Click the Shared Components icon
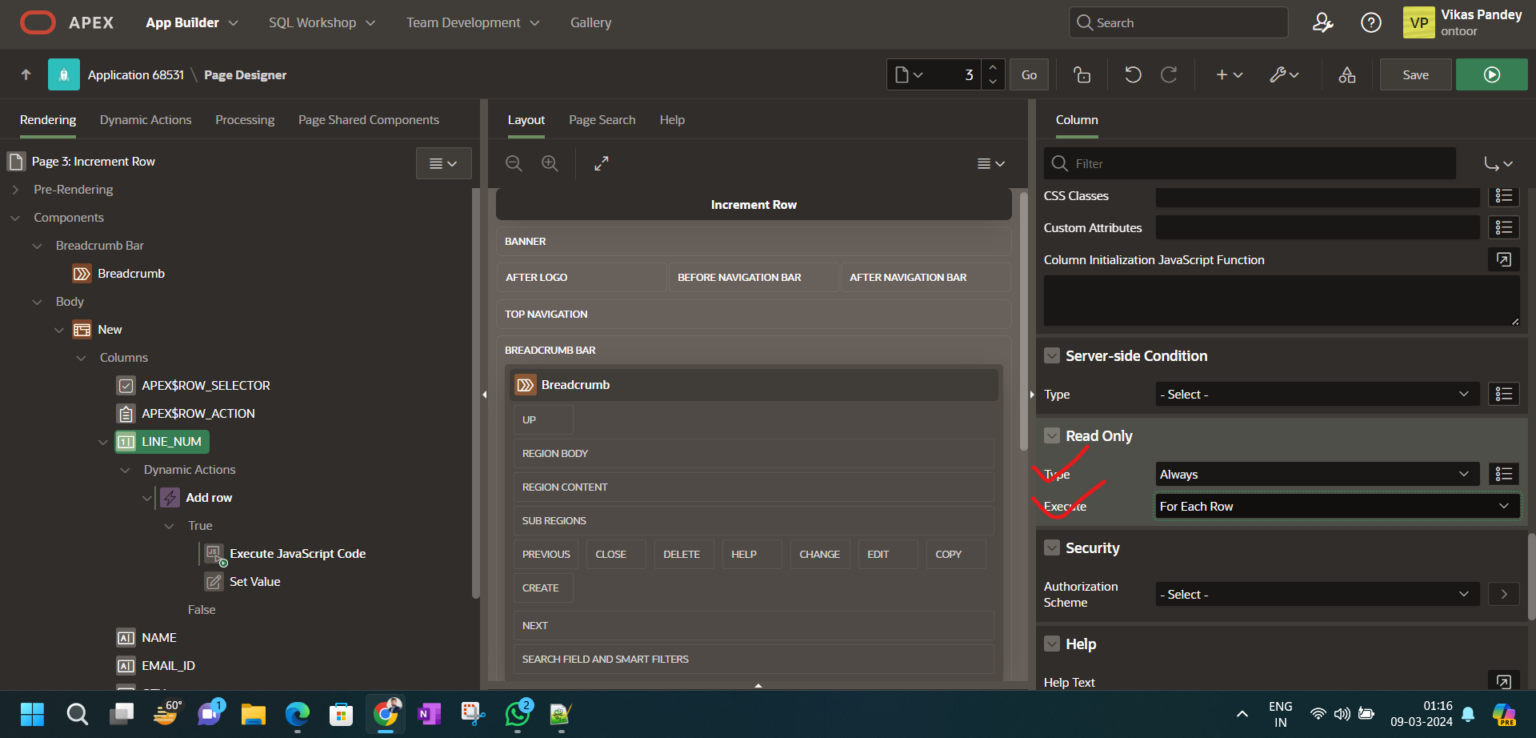 click(x=1347, y=75)
